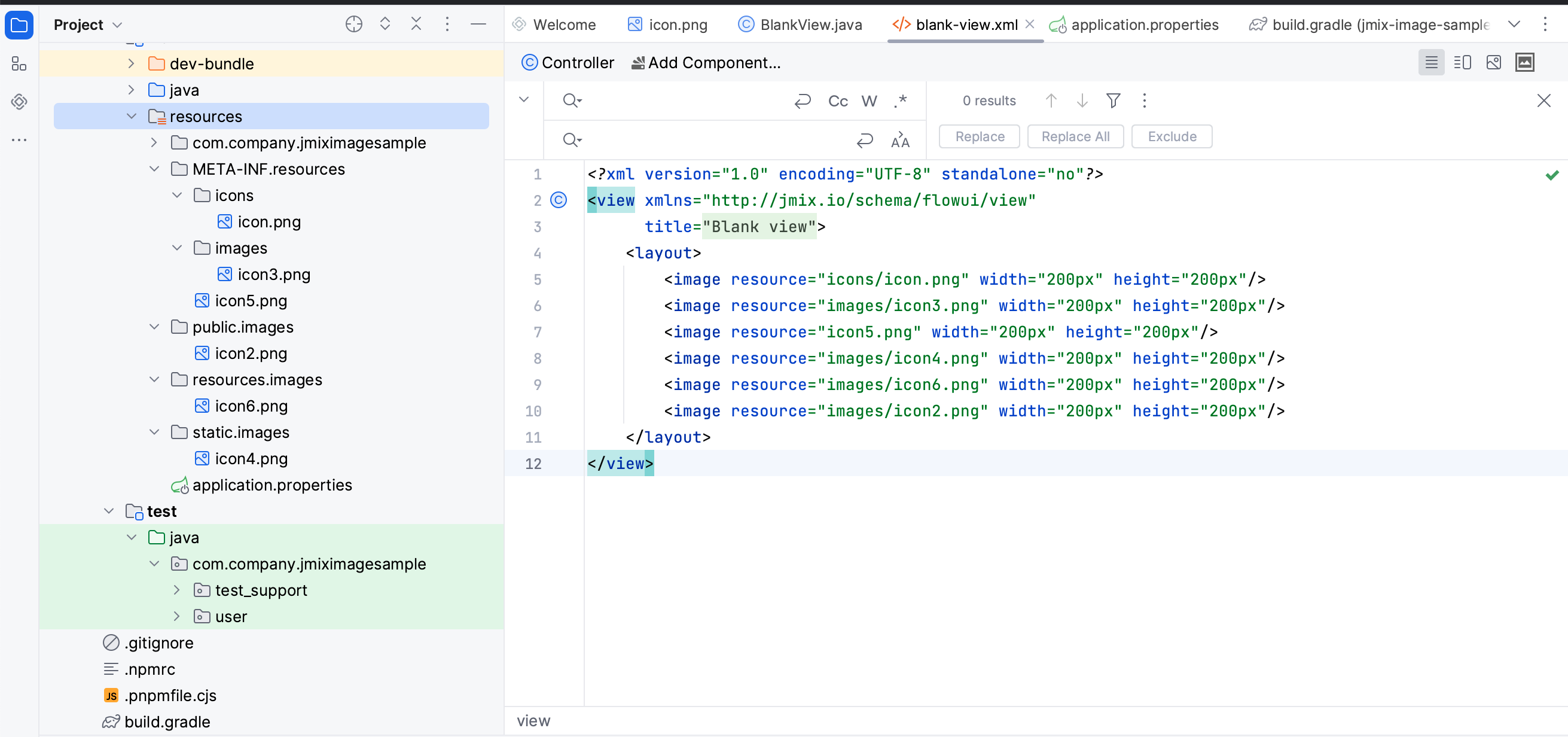This screenshot has height=737, width=1568.
Task: Expand the dev-bundle folder
Action: pyautogui.click(x=132, y=63)
